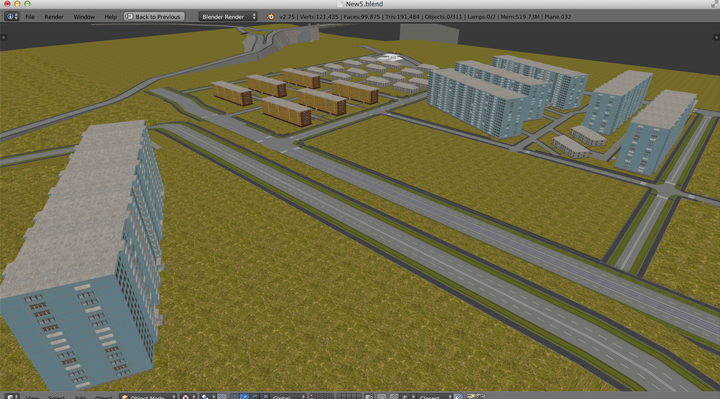Open the Object Mode dropdown
The width and height of the screenshot is (720, 399).
click(148, 396)
